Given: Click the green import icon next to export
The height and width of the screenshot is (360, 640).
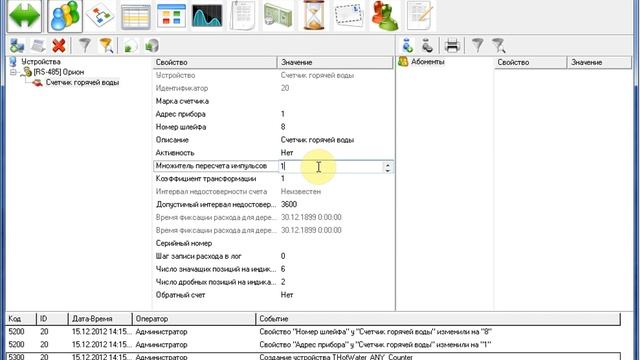Looking at the screenshot, I should (152, 45).
